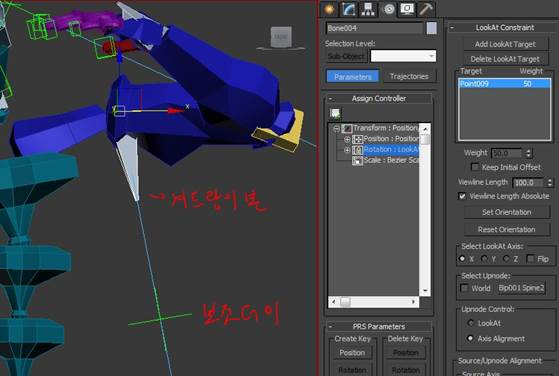Select Axis Alignment upnode control option
Viewport: 559px width, 376px height.
click(470, 338)
